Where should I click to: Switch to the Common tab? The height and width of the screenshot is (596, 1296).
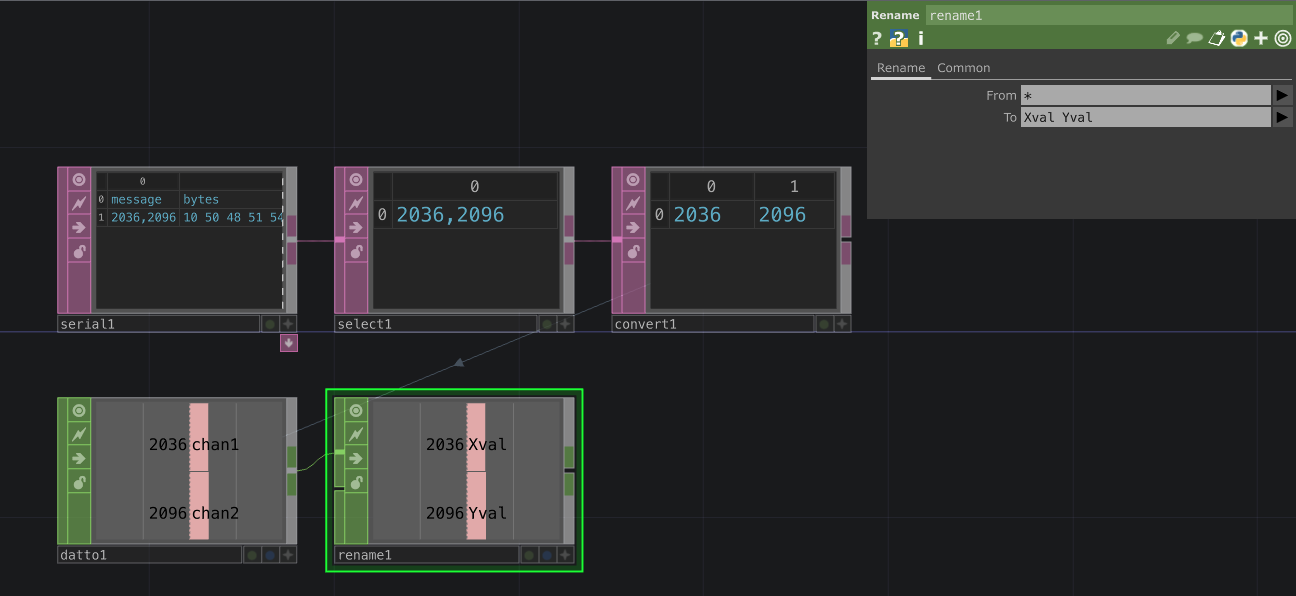click(963, 68)
